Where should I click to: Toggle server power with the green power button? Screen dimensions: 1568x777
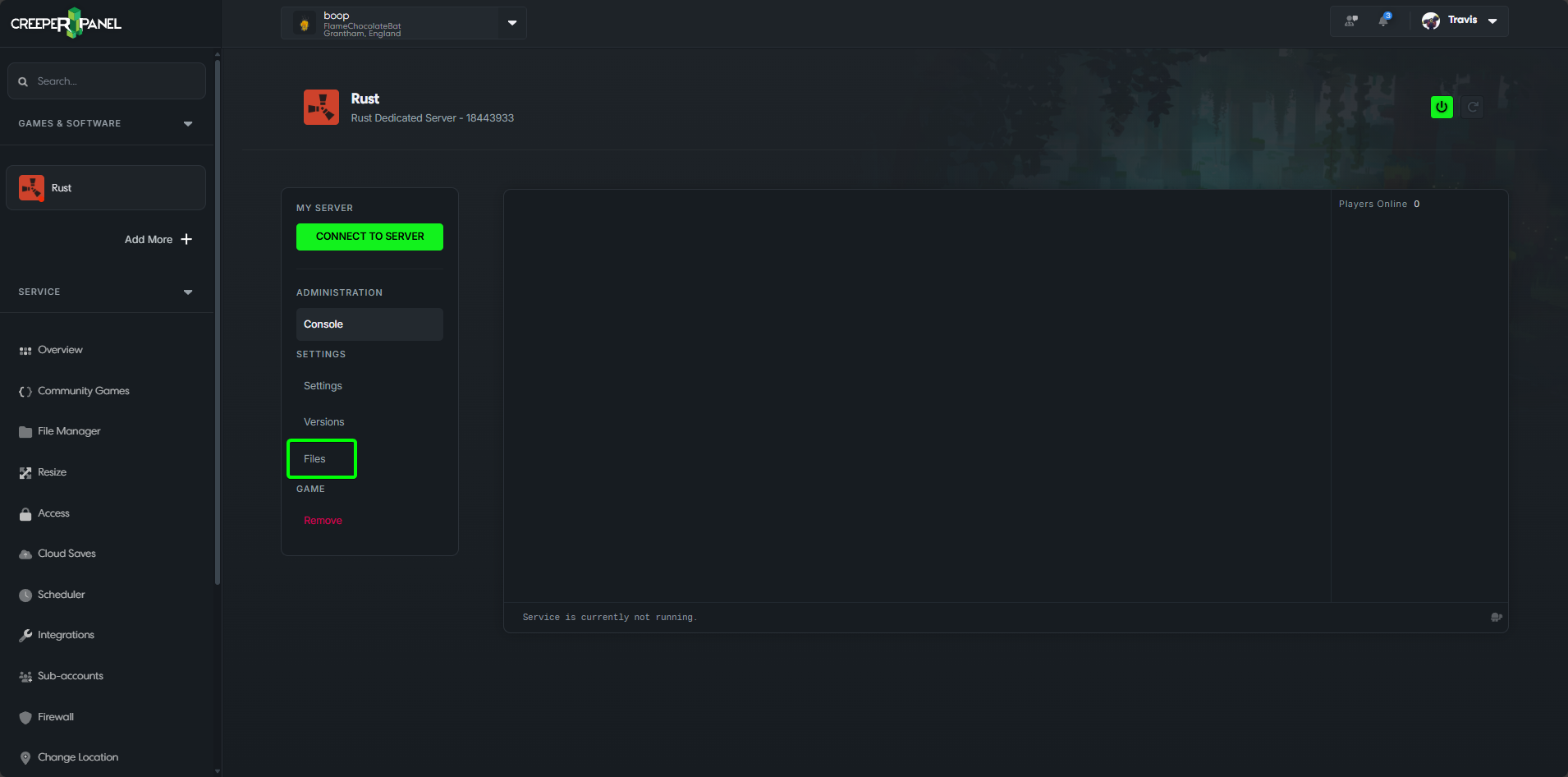coord(1442,107)
